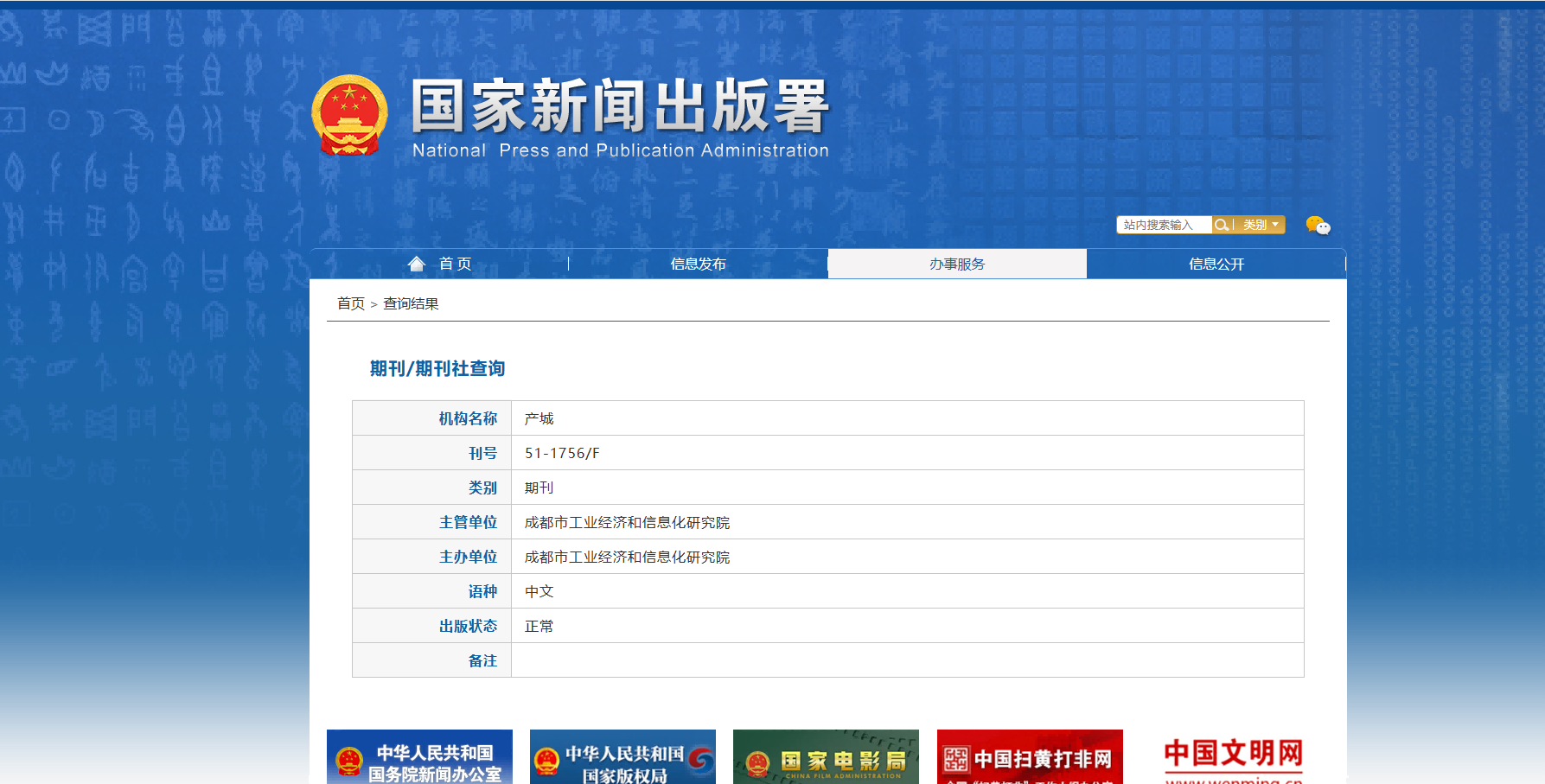Click the 类别 label in the table
The height and width of the screenshot is (784, 1545).
tap(432, 488)
